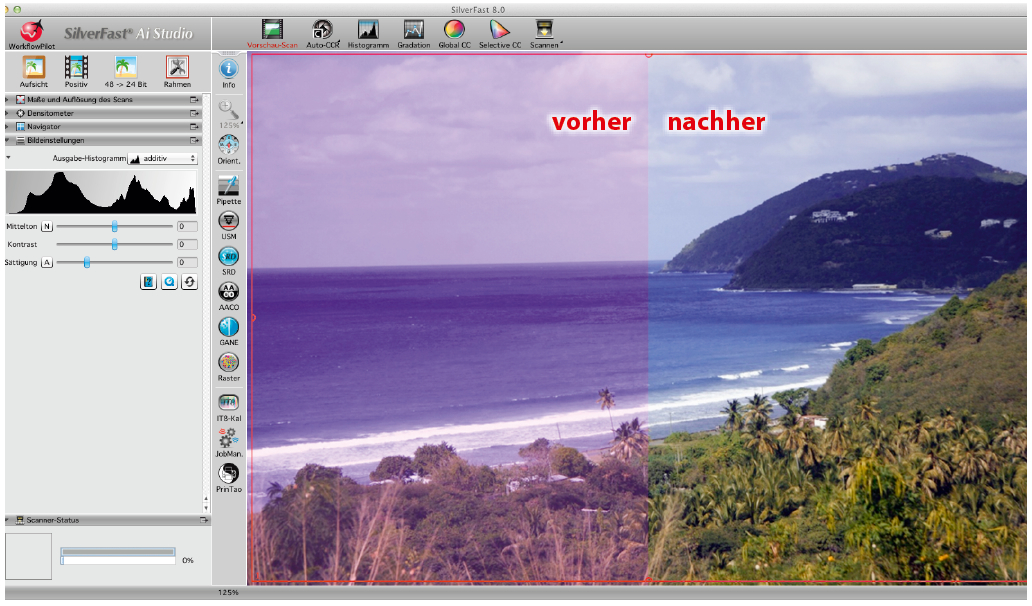Open IT8-Kal calibration
The image size is (1032, 606).
pyautogui.click(x=228, y=407)
